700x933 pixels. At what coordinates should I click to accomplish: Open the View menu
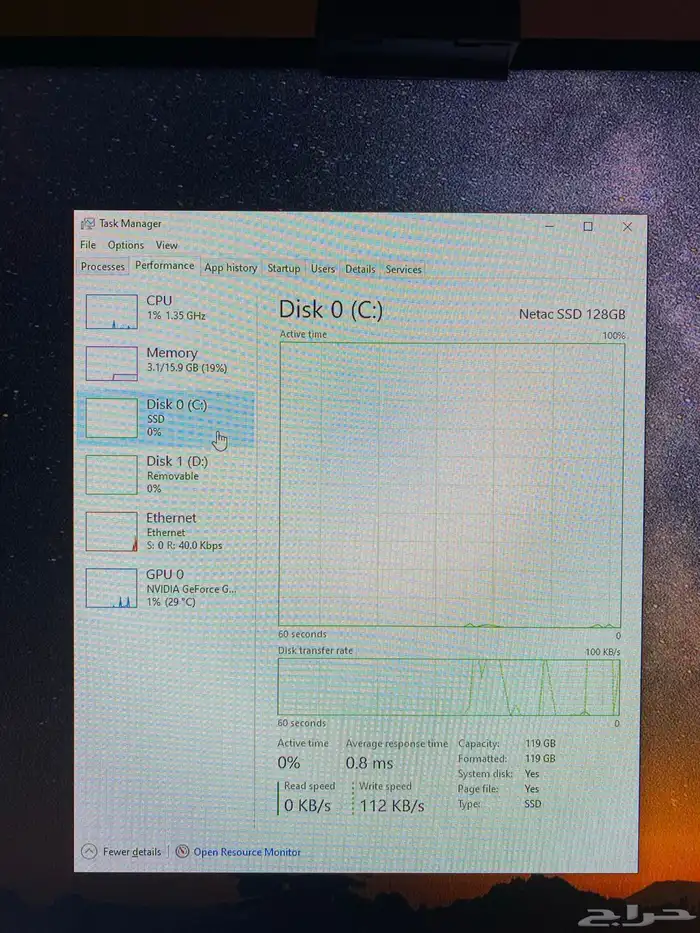click(167, 245)
